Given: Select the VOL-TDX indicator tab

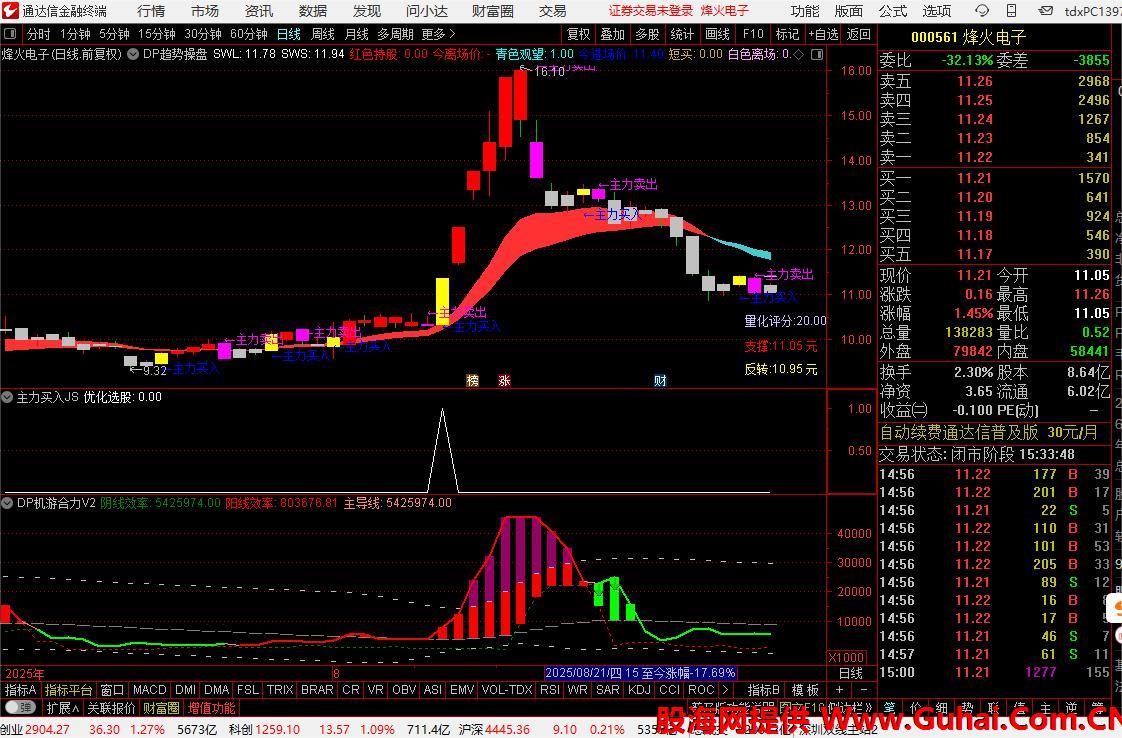Looking at the screenshot, I should point(507,690).
